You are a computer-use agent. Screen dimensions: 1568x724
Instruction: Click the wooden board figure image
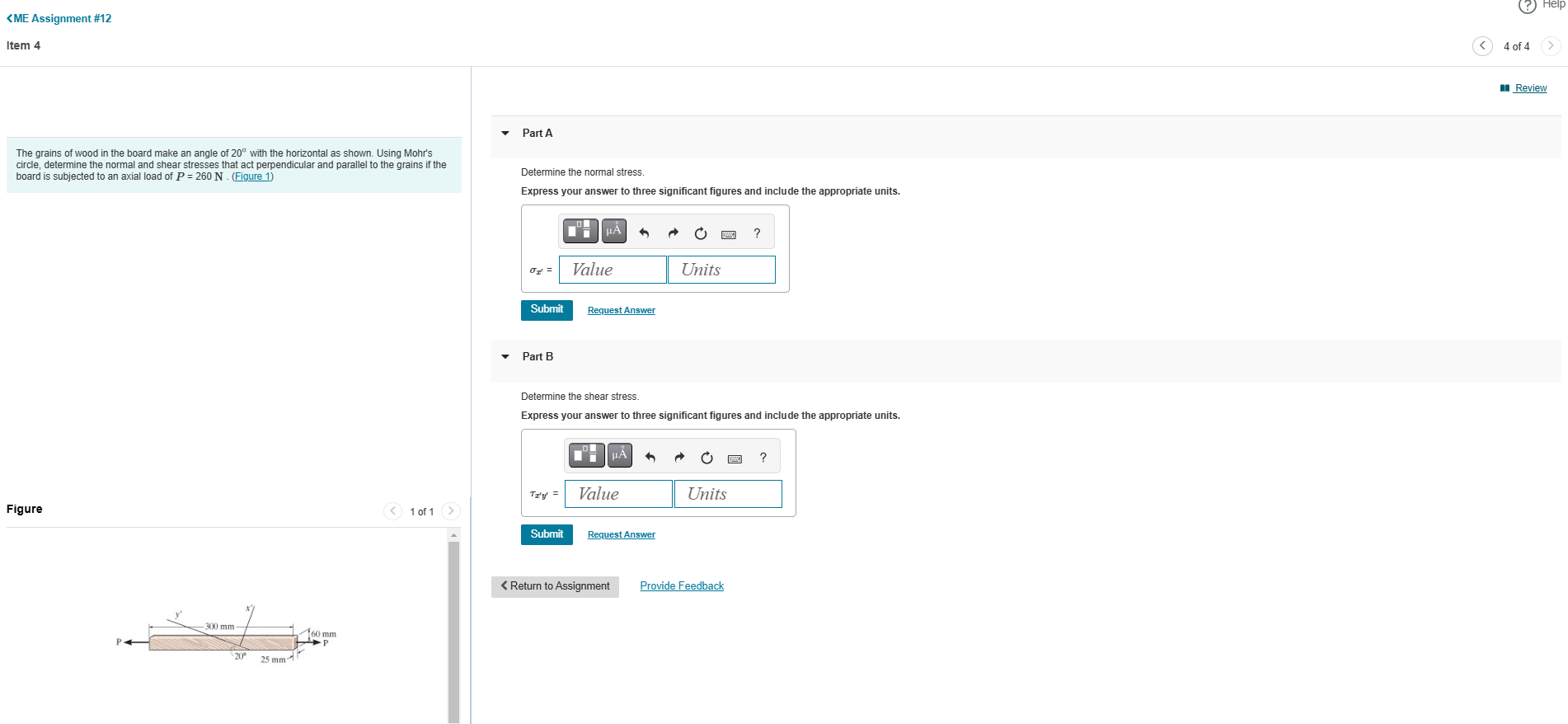click(227, 636)
